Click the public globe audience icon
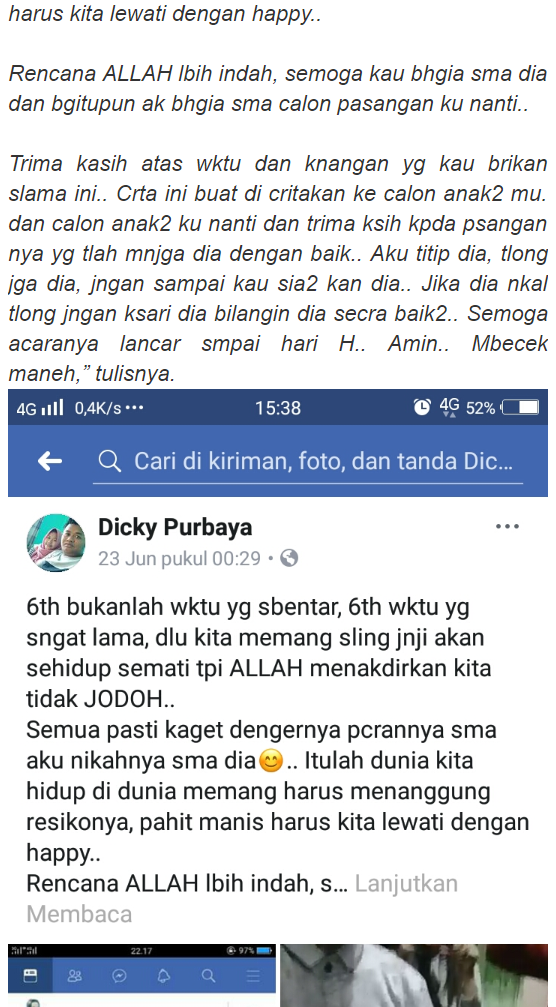The width and height of the screenshot is (556, 1007). (x=290, y=559)
